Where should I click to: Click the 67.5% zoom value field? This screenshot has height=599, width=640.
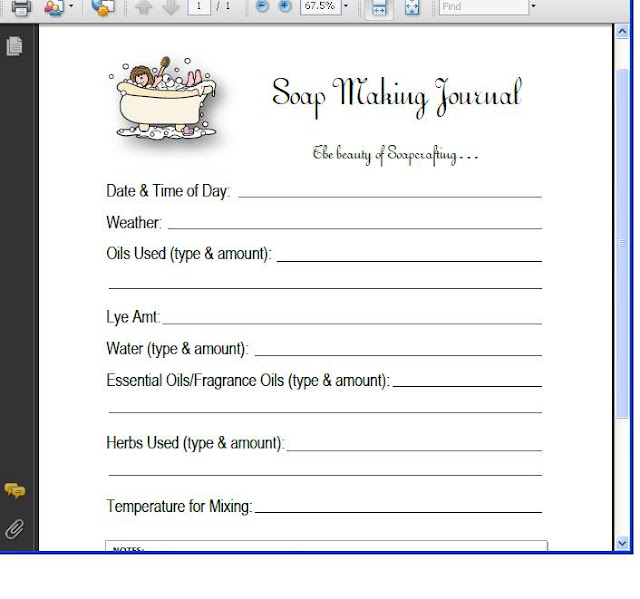[x=320, y=6]
